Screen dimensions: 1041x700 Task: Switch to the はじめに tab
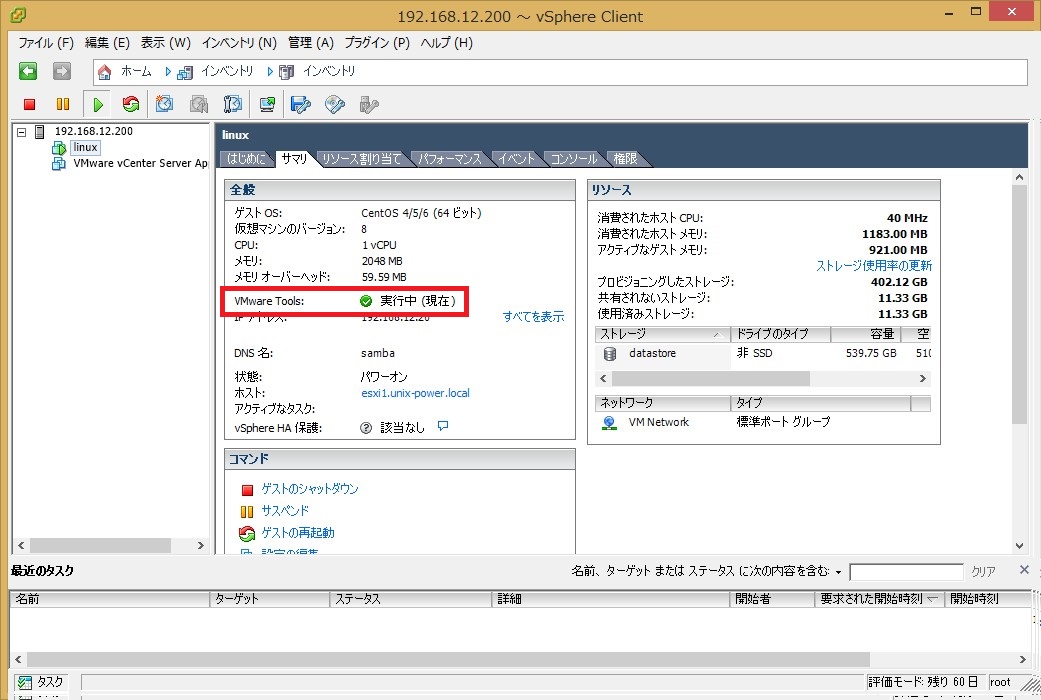coord(246,159)
